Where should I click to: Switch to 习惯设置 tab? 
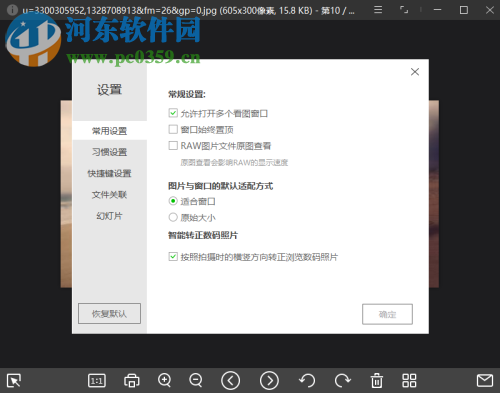point(109,152)
